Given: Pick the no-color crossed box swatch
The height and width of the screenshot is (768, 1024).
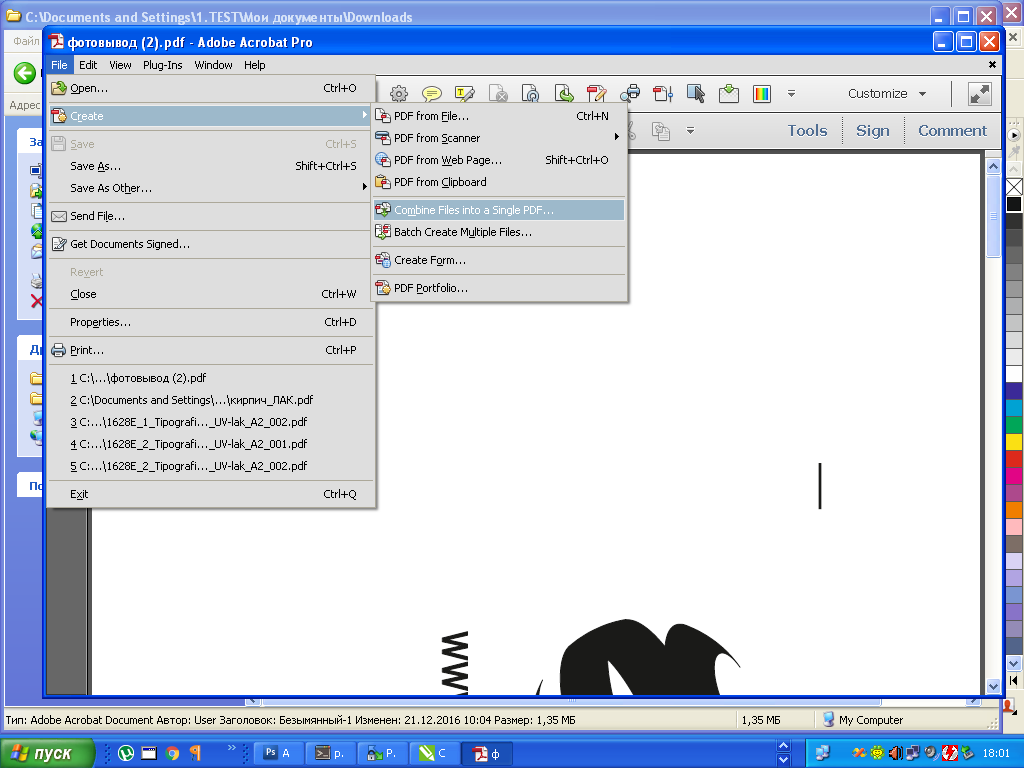Looking at the screenshot, I should (1014, 187).
